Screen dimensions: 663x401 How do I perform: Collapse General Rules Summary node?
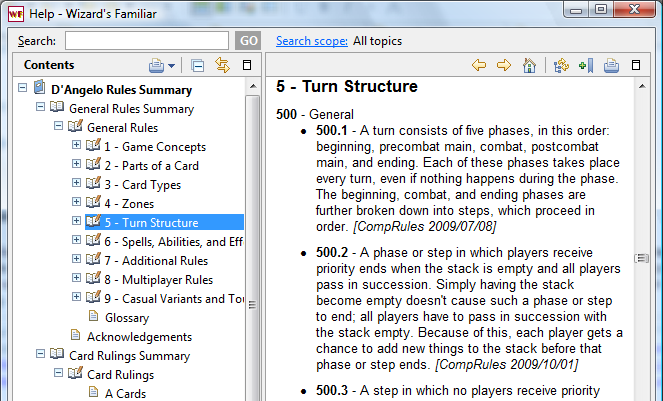point(40,107)
